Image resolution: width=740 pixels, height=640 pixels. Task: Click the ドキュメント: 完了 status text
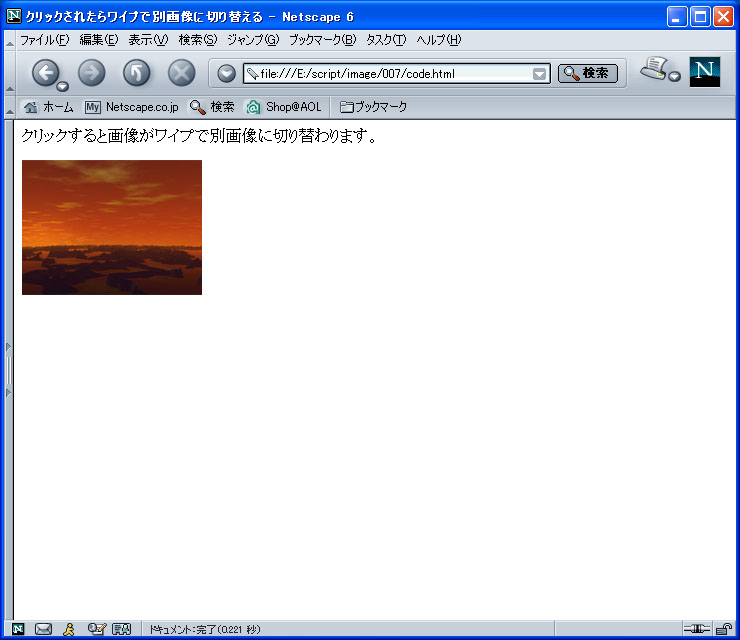point(205,629)
